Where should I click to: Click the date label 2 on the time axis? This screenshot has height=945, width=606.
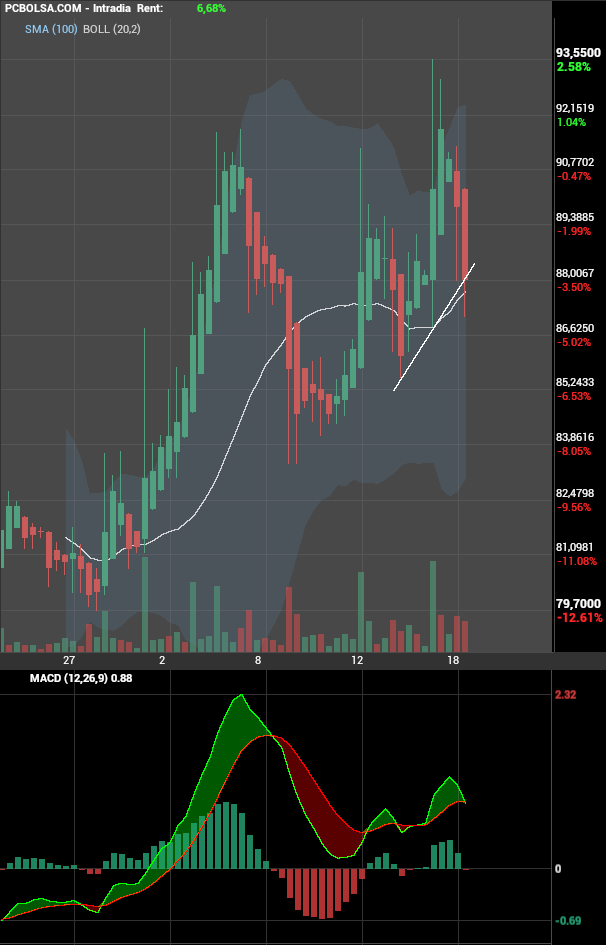162,660
